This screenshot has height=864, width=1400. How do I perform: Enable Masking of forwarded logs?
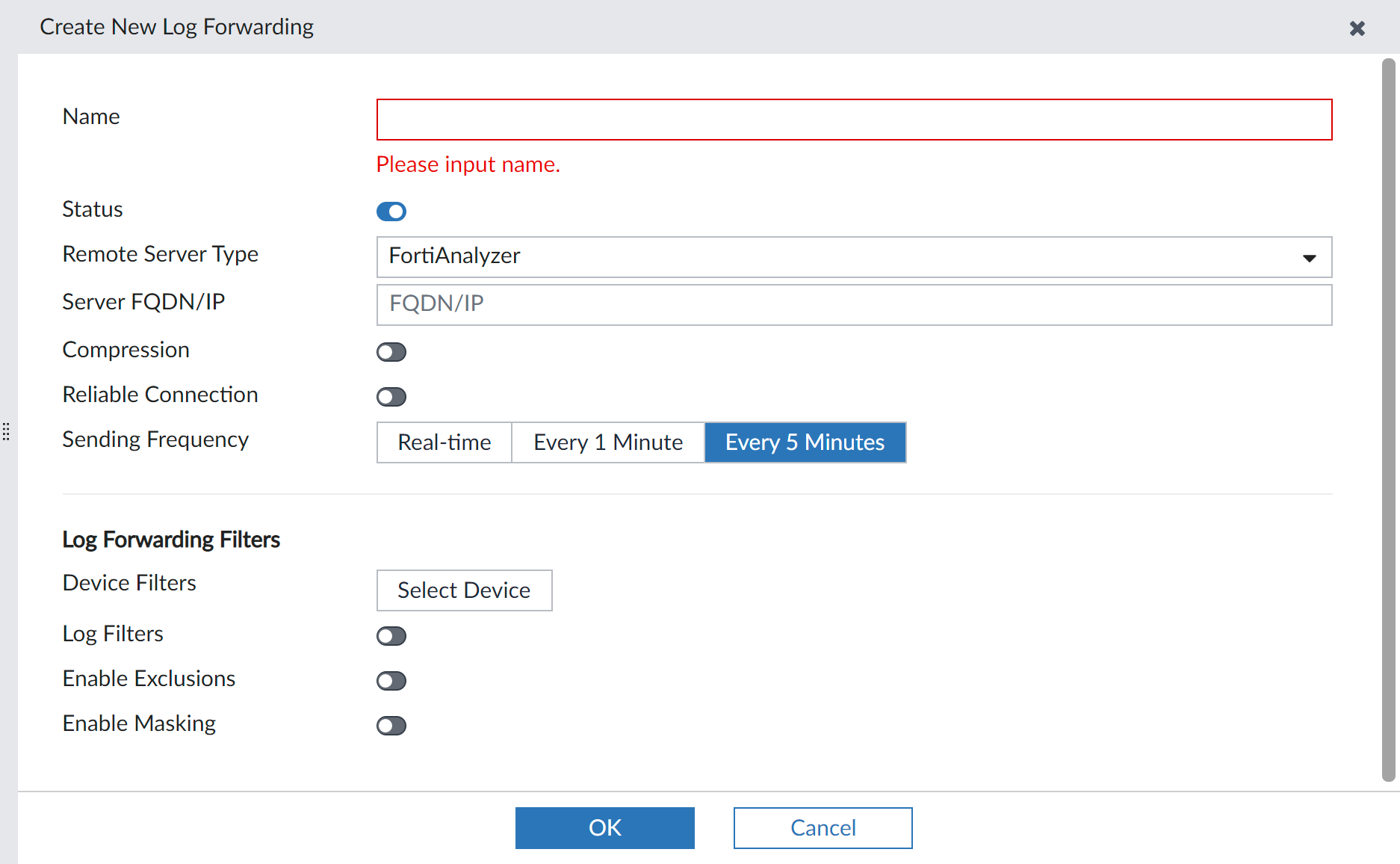click(391, 725)
